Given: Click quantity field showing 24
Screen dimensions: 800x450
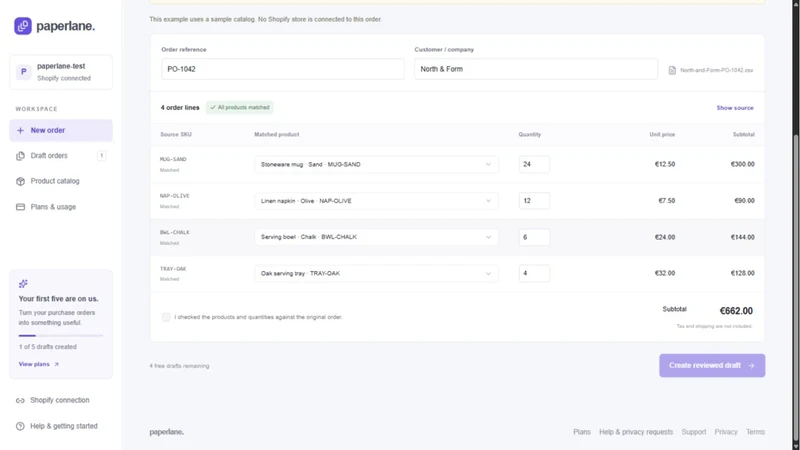Looking at the screenshot, I should tap(534, 164).
